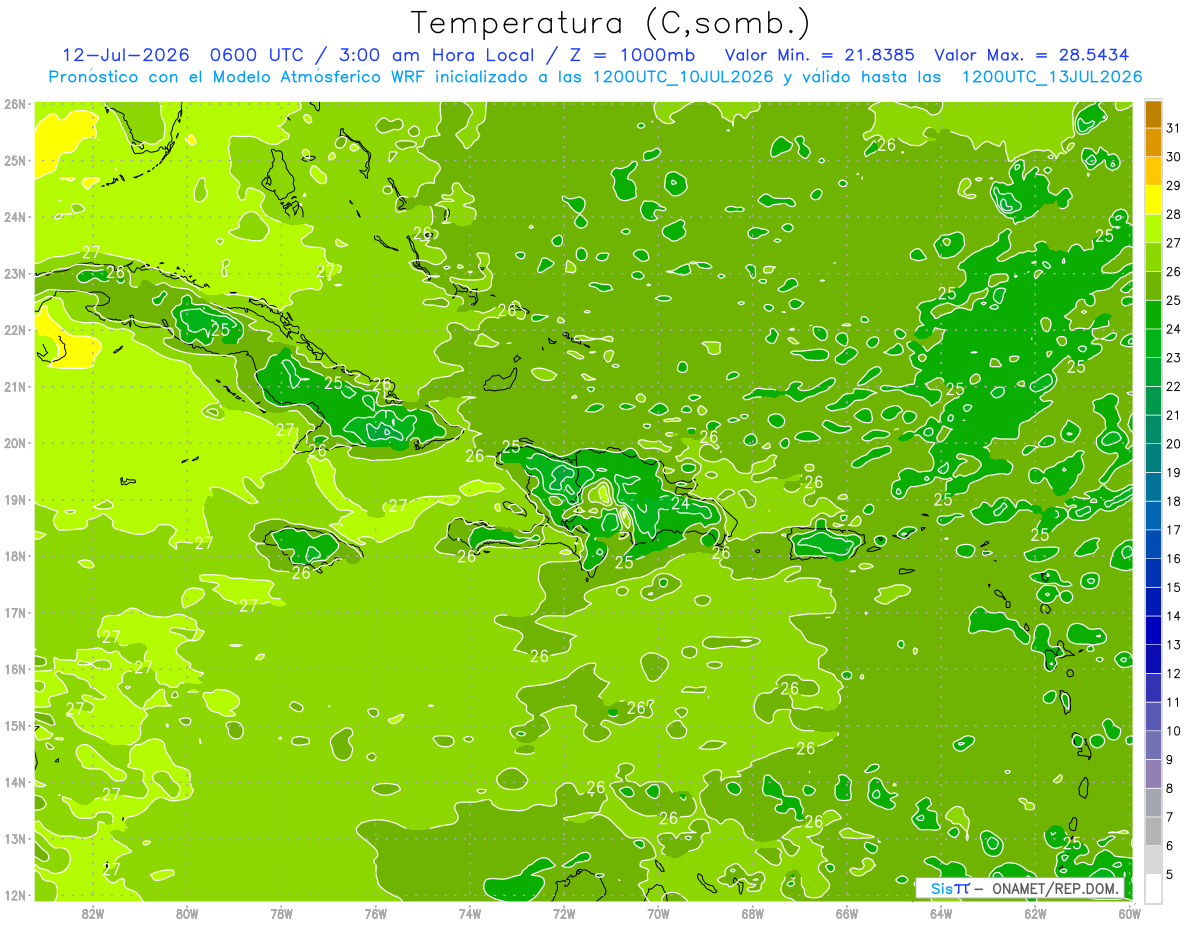This screenshot has width=1200, height=927.
Task: Click the "76W" longitude axis label
Action: (376, 912)
